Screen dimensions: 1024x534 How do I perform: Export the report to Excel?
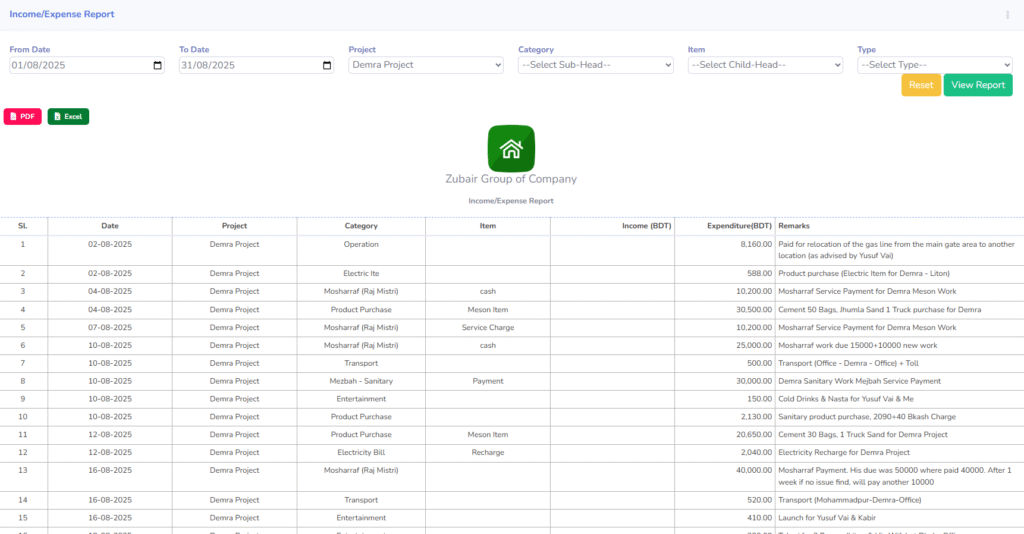point(68,116)
